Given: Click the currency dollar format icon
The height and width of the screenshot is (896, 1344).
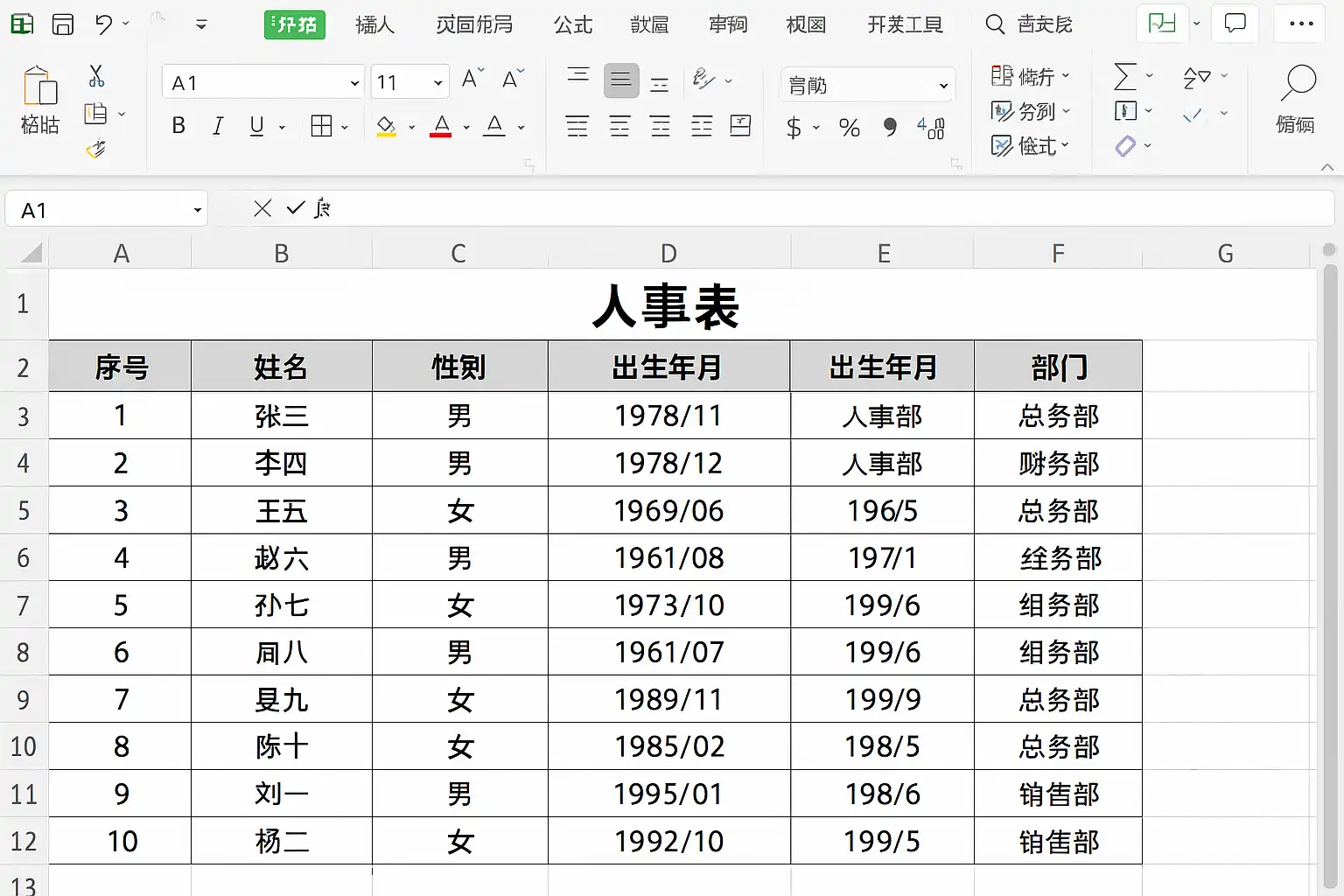Looking at the screenshot, I should [x=794, y=128].
